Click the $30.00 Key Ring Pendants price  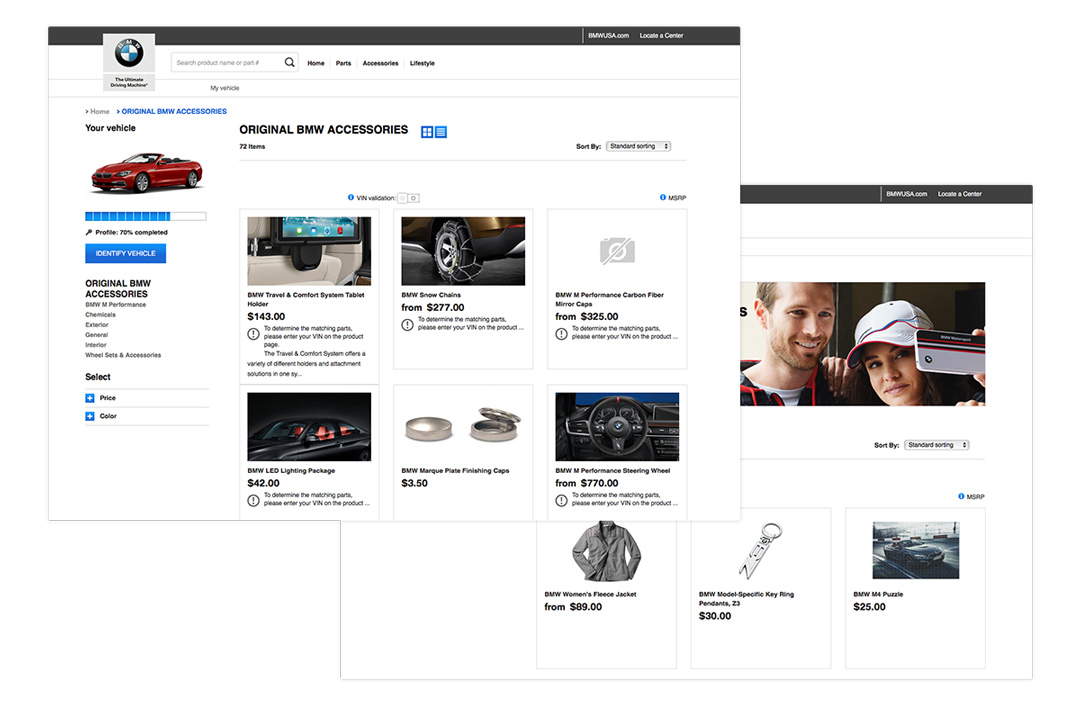[715, 616]
